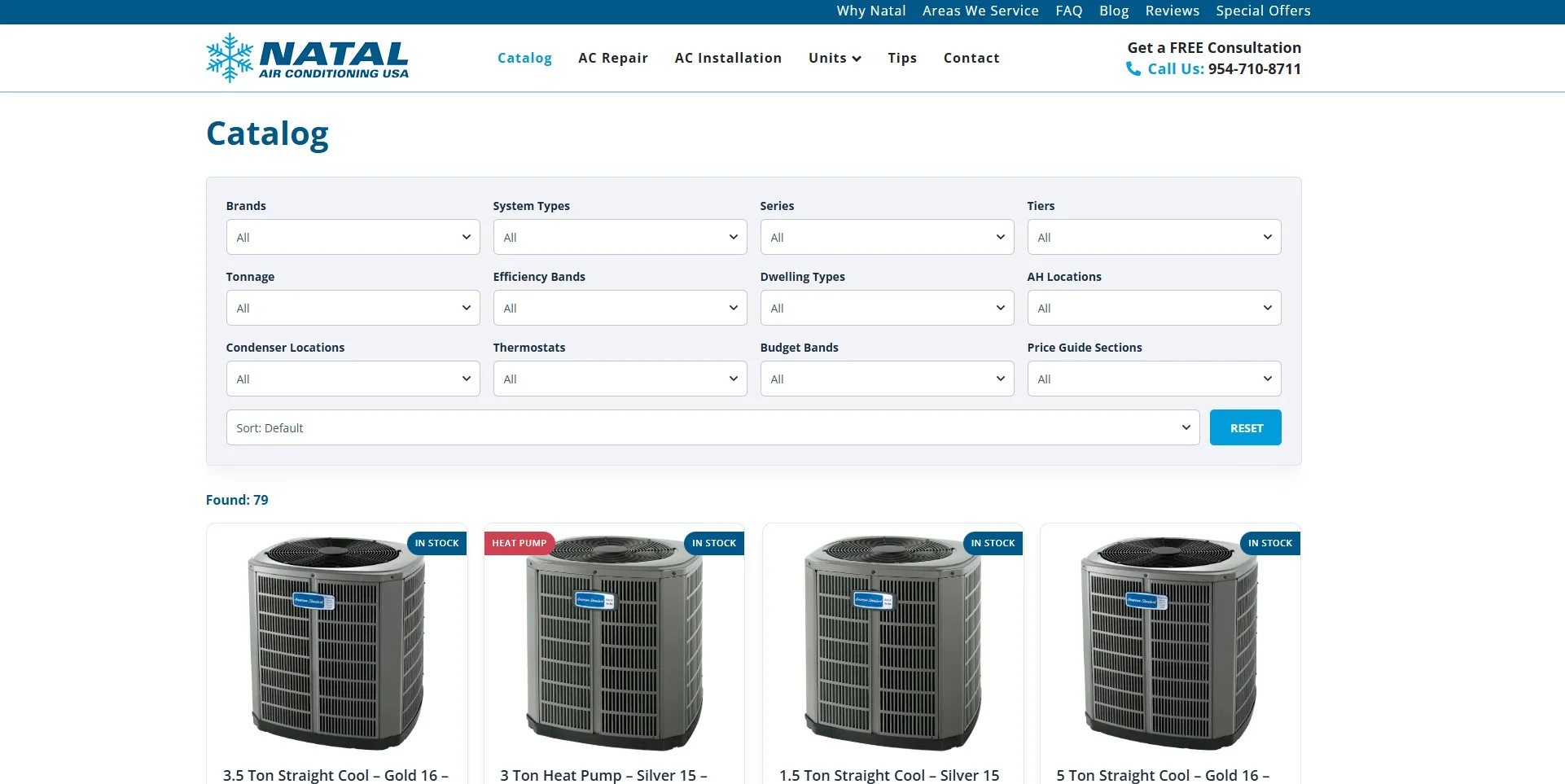The image size is (1565, 784).
Task: Open the Contact page
Action: 971,58
